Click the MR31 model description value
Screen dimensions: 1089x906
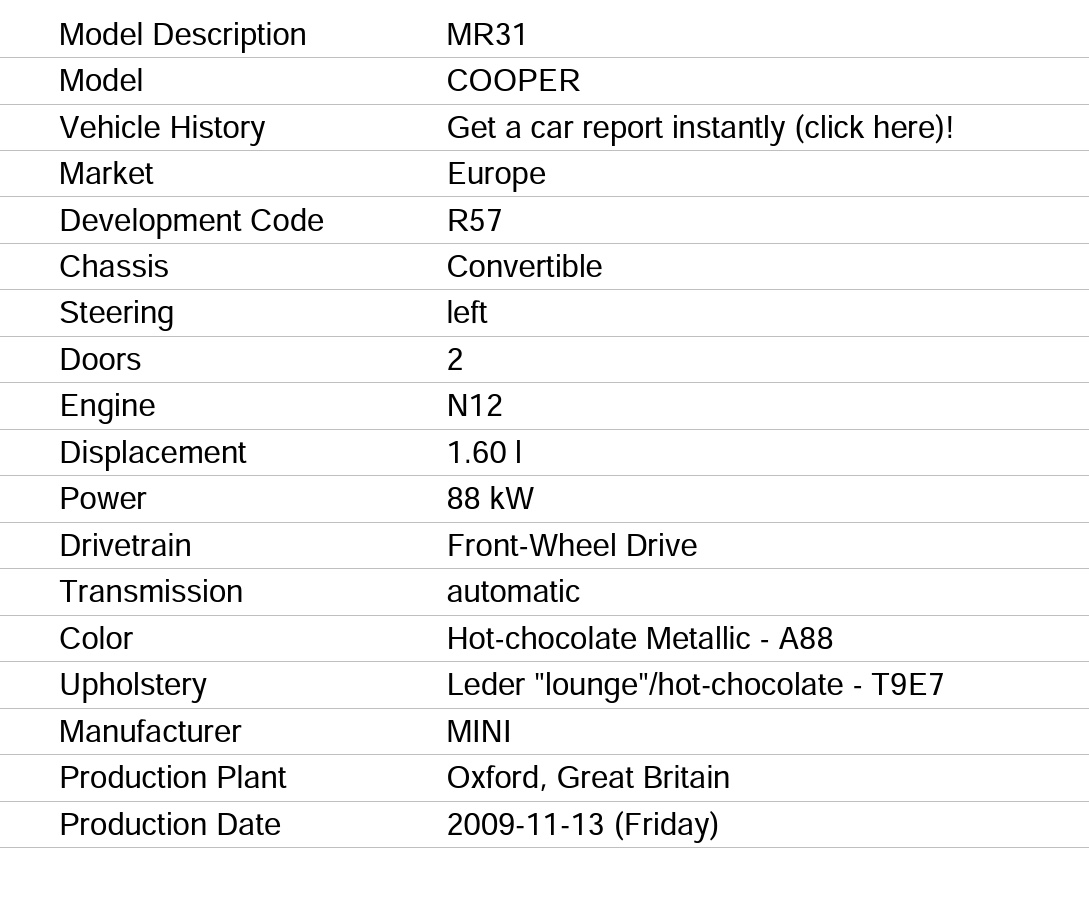click(x=487, y=35)
